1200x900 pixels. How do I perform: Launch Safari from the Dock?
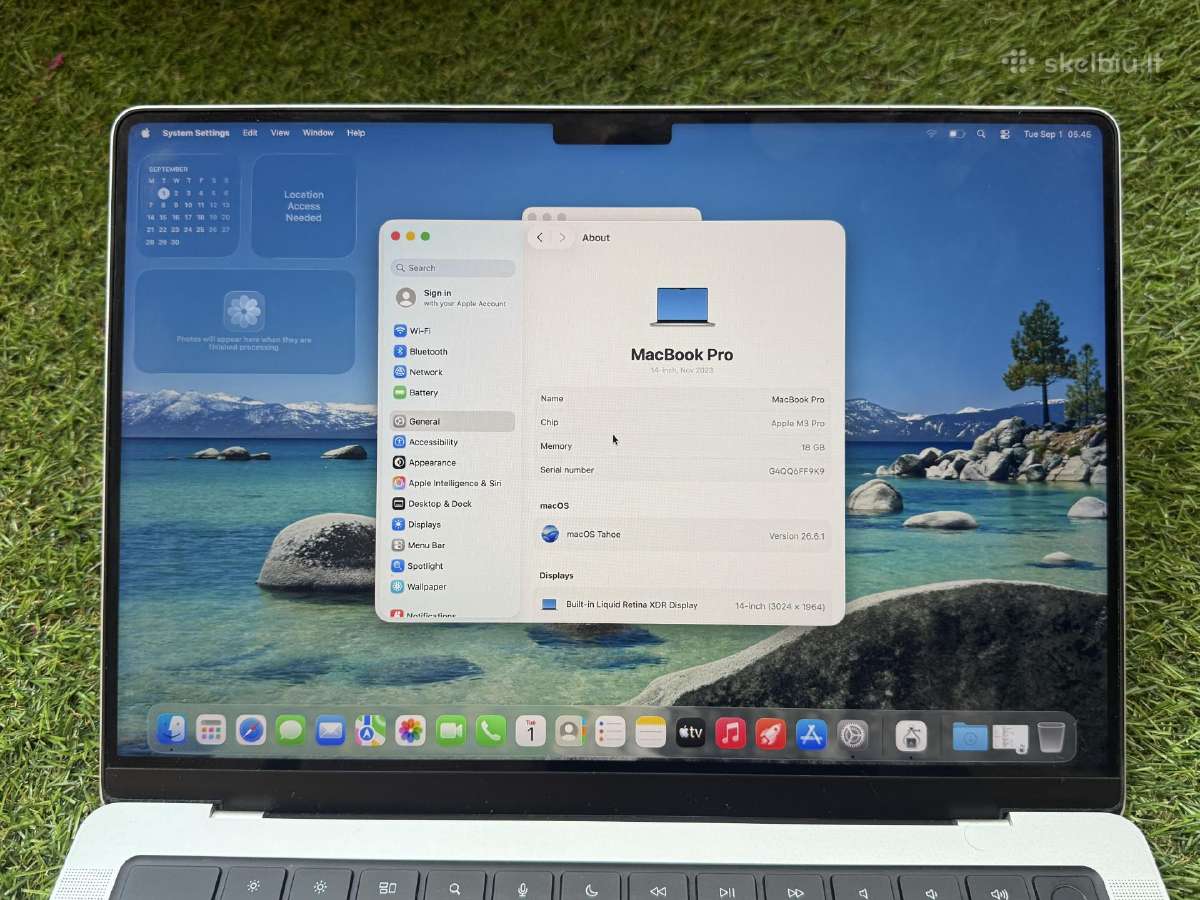point(251,730)
